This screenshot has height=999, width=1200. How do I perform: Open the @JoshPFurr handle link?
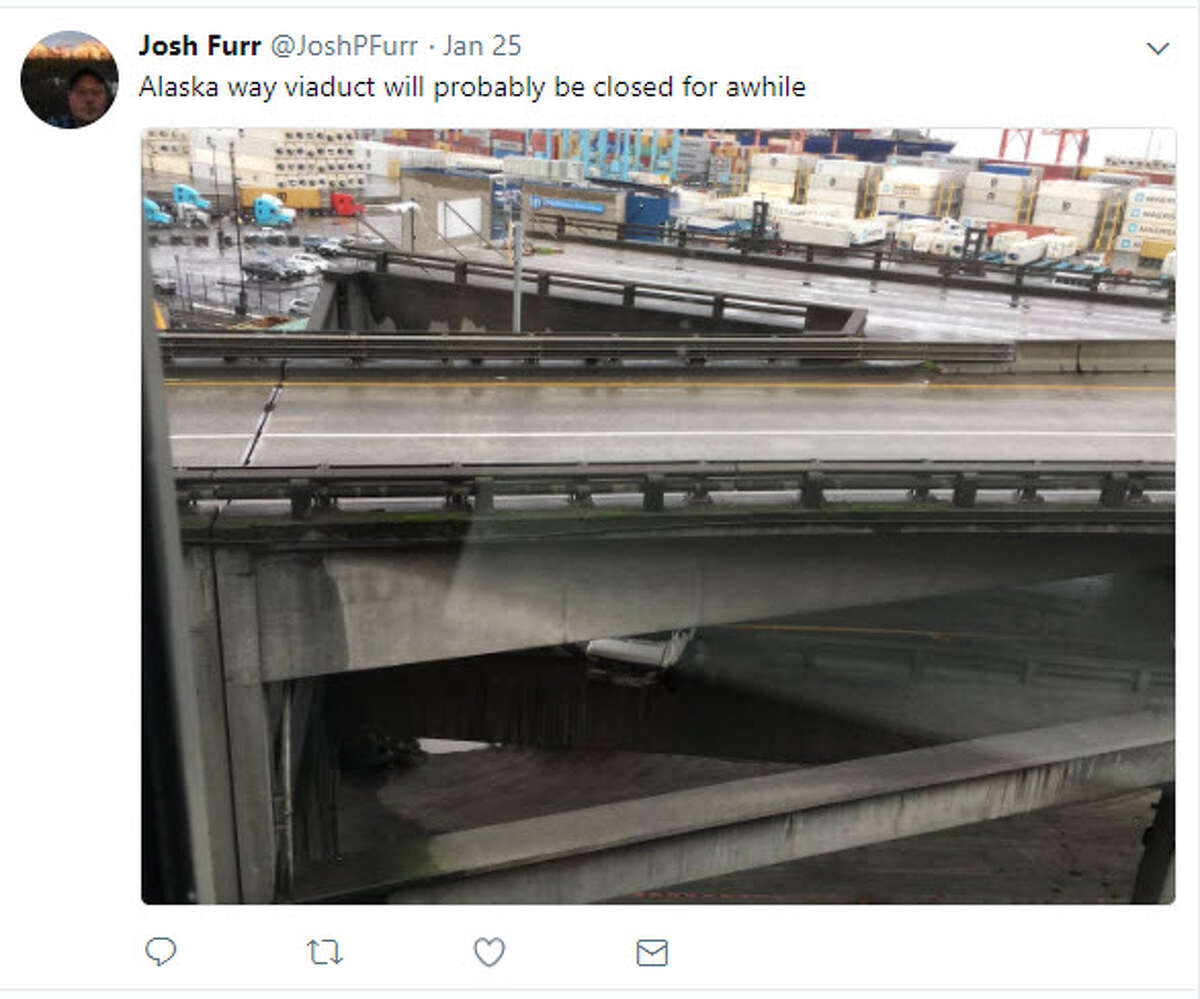tap(343, 46)
